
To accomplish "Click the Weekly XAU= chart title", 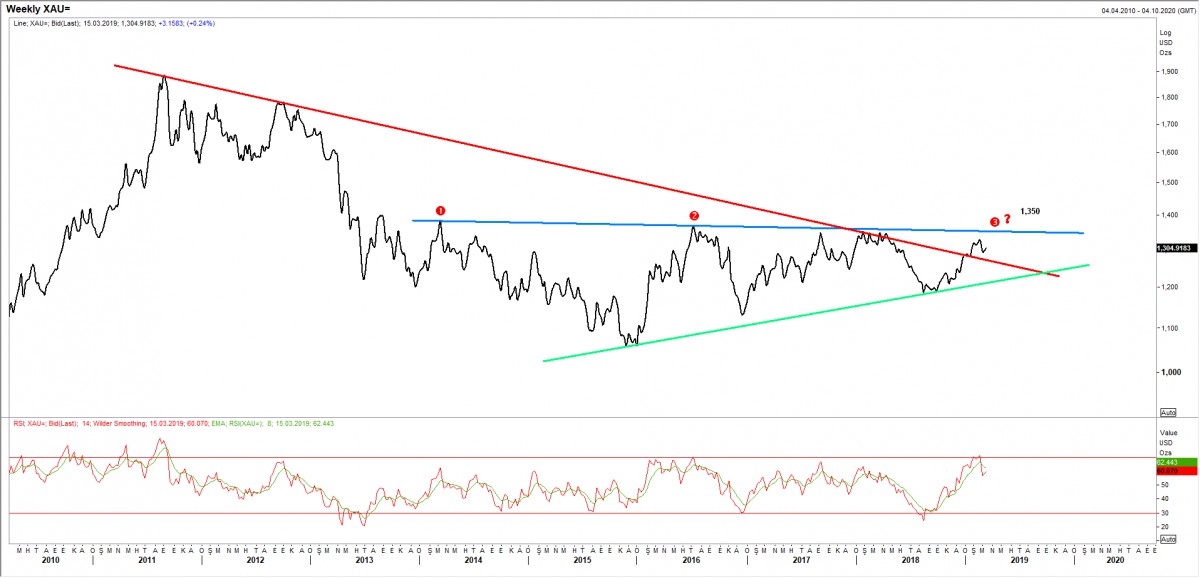I will tap(36, 9).
